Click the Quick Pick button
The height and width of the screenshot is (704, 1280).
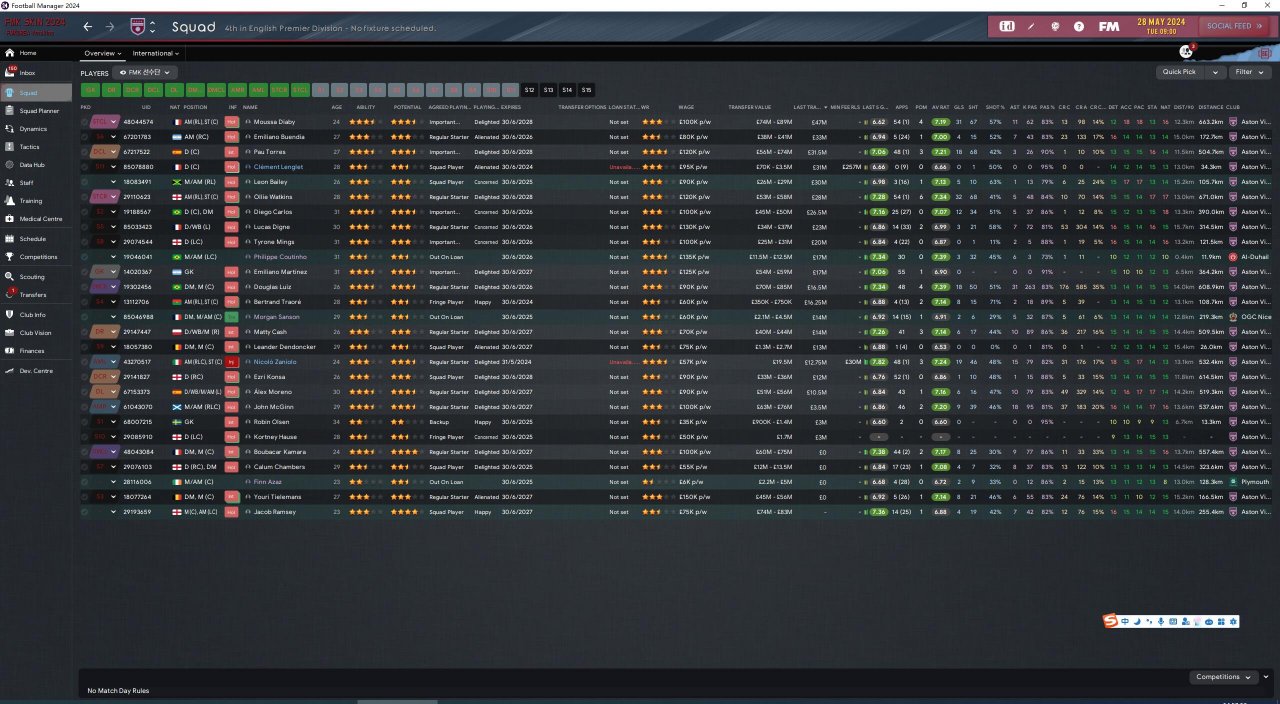point(1180,72)
